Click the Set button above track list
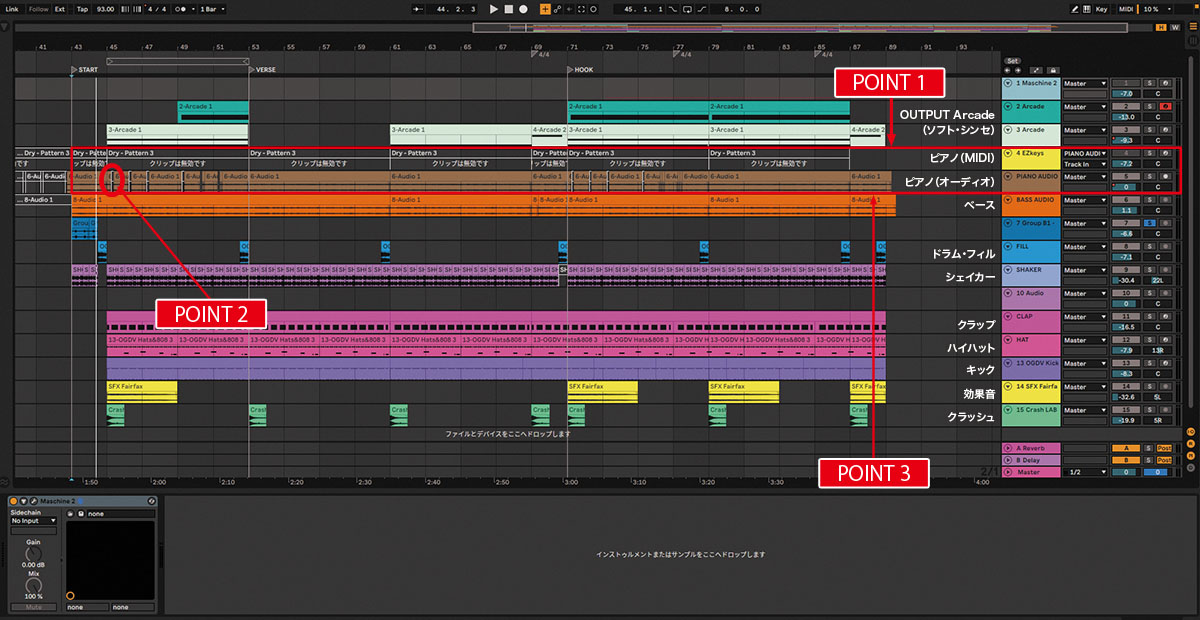This screenshot has width=1200, height=620. (1013, 60)
